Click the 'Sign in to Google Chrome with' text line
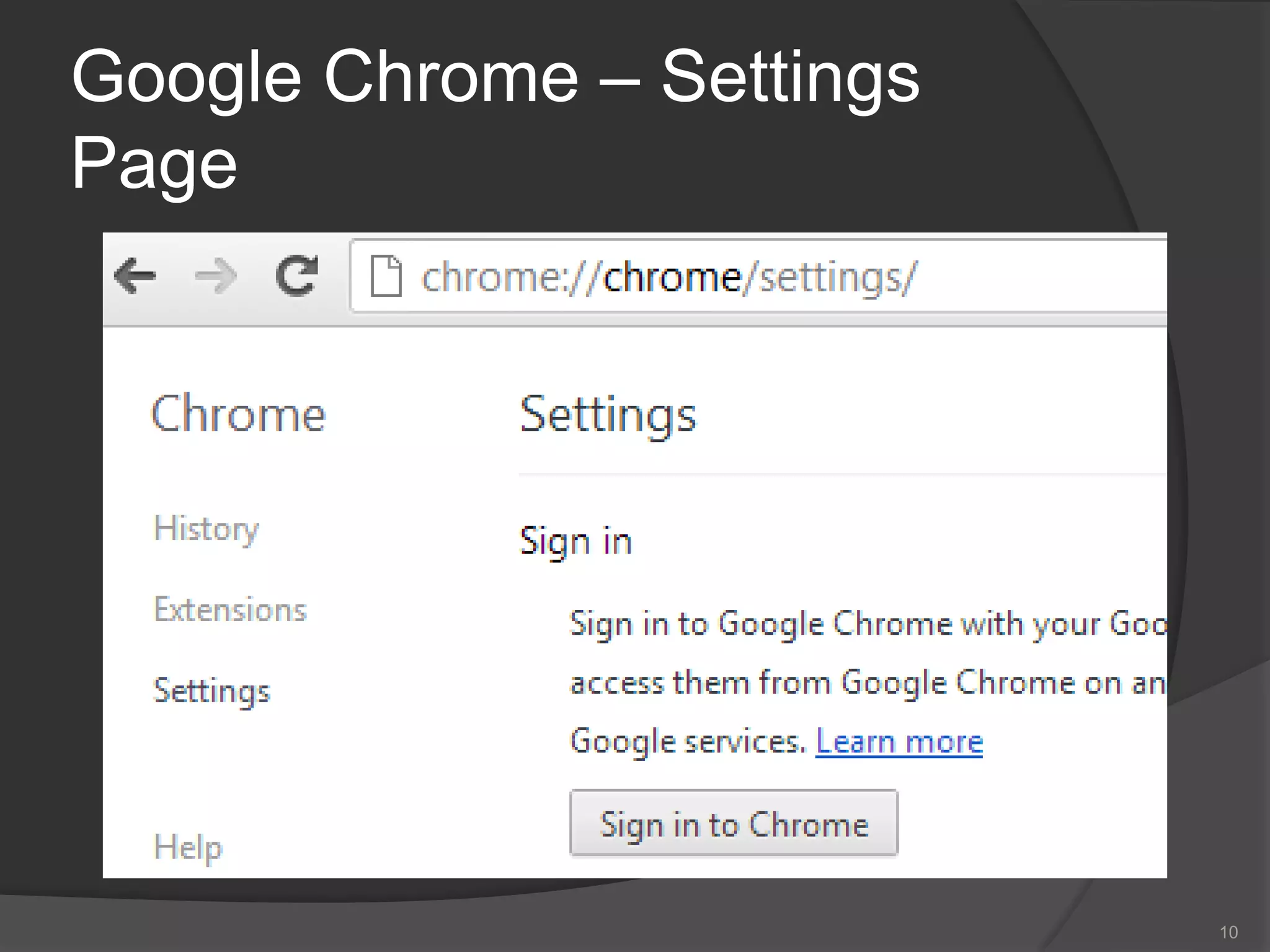This screenshot has width=1270, height=952. 867,624
